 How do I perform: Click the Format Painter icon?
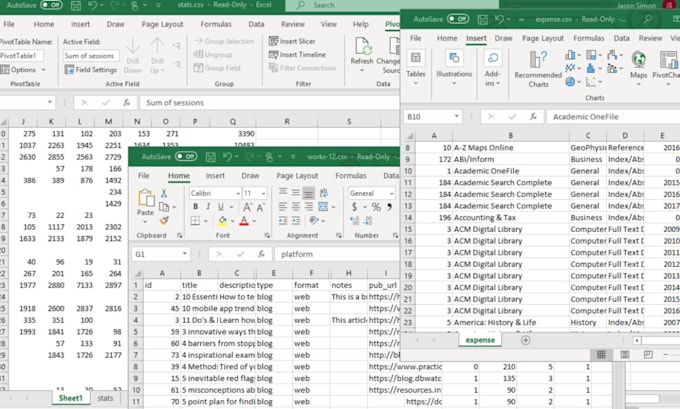[164, 220]
